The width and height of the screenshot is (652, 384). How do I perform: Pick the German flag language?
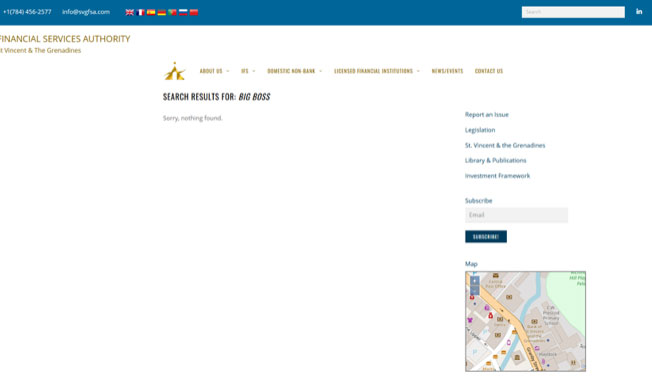coord(162,12)
